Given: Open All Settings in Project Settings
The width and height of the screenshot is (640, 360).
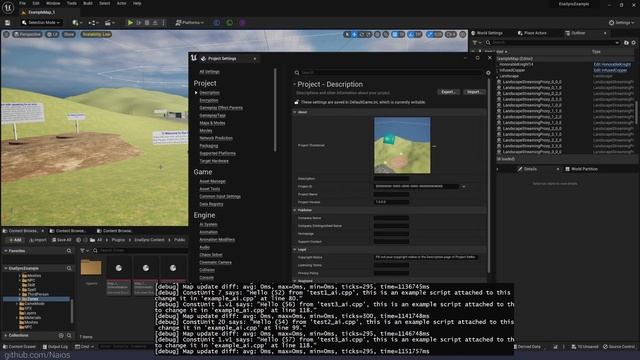Looking at the screenshot, I should [209, 72].
